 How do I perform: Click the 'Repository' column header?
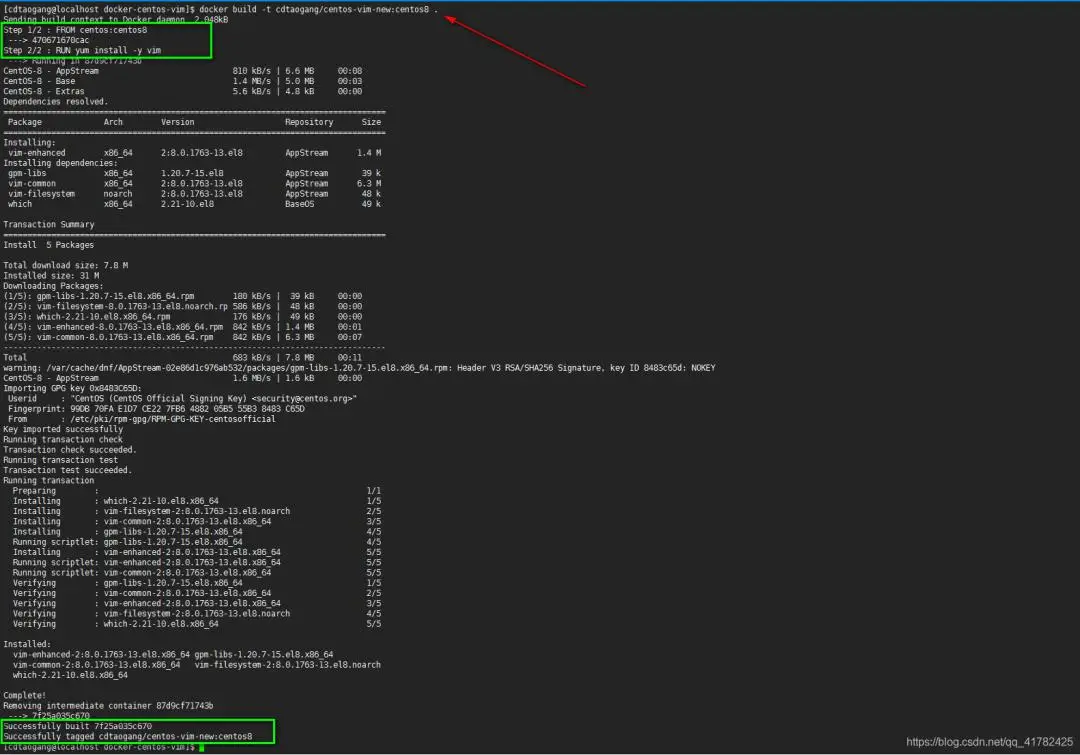pyautogui.click(x=309, y=123)
